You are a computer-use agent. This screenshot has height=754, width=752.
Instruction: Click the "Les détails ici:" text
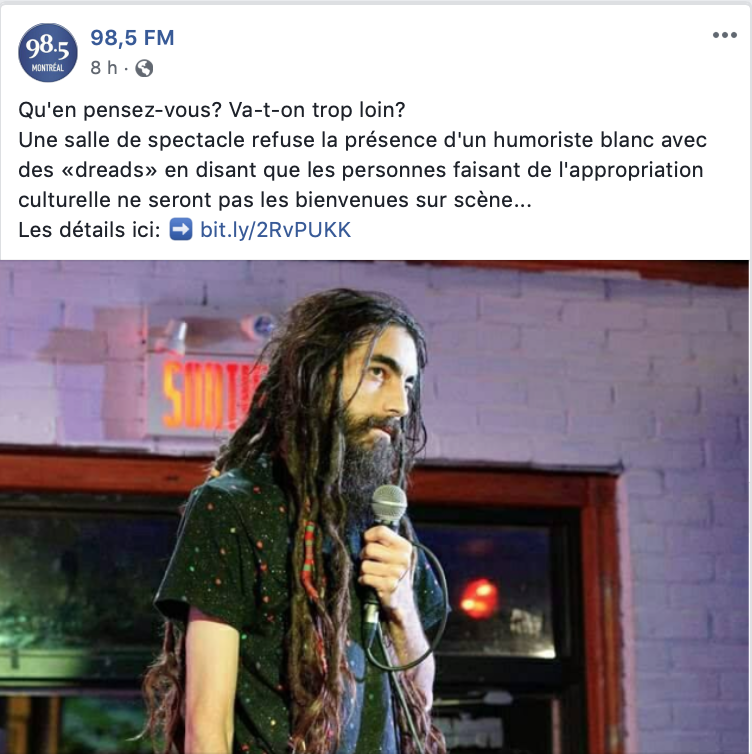(x=89, y=230)
